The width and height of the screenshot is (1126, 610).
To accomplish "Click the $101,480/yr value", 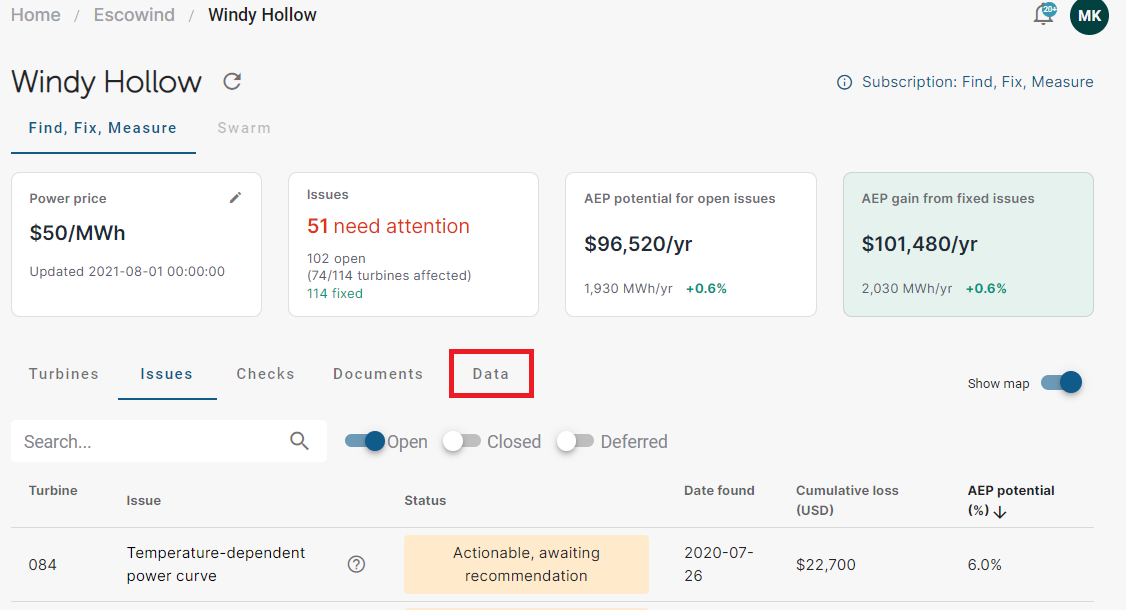I will point(919,244).
